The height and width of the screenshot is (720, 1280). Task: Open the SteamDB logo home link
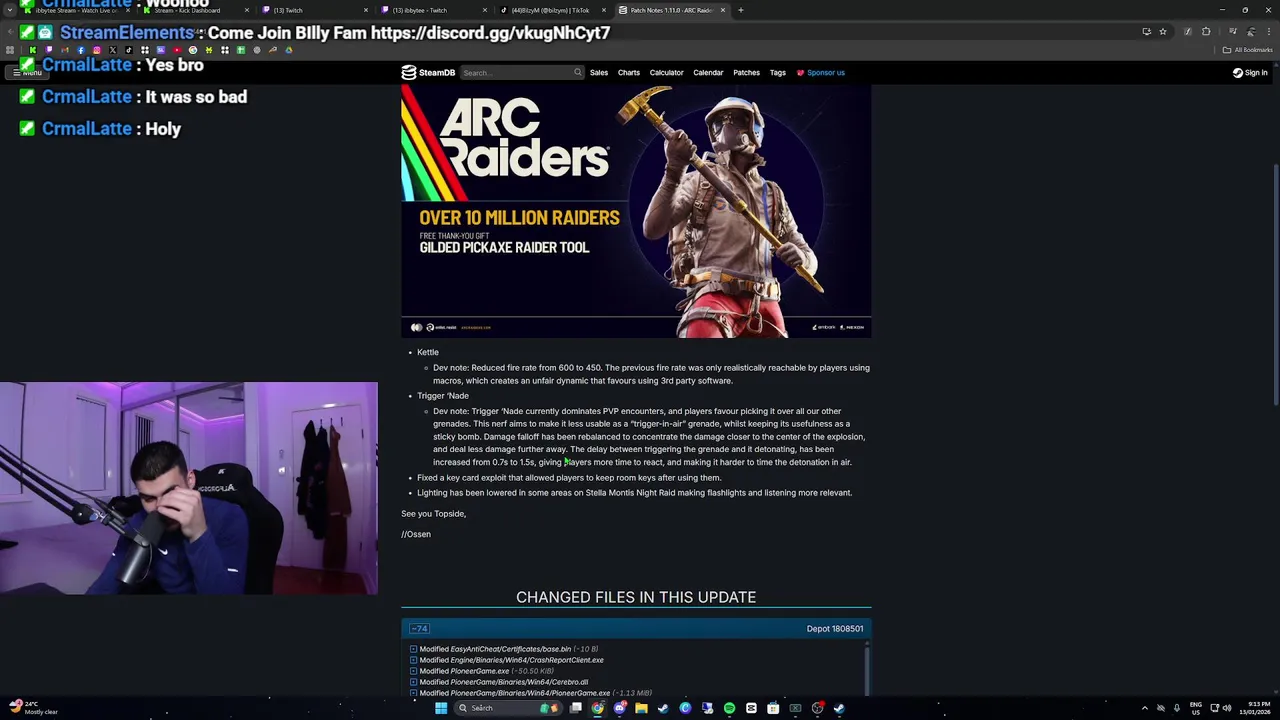(x=428, y=72)
